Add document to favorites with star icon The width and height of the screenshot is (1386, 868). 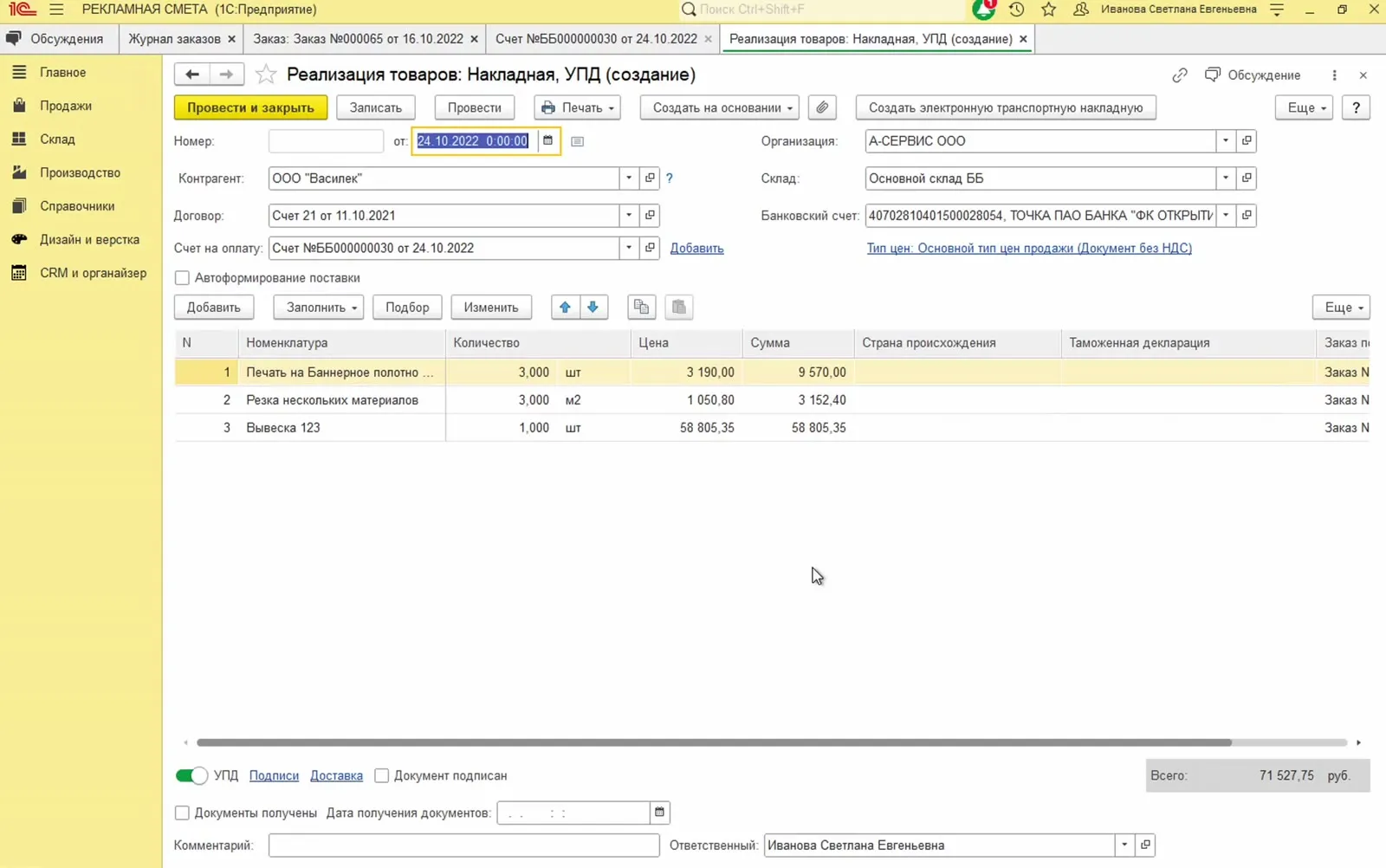(266, 74)
